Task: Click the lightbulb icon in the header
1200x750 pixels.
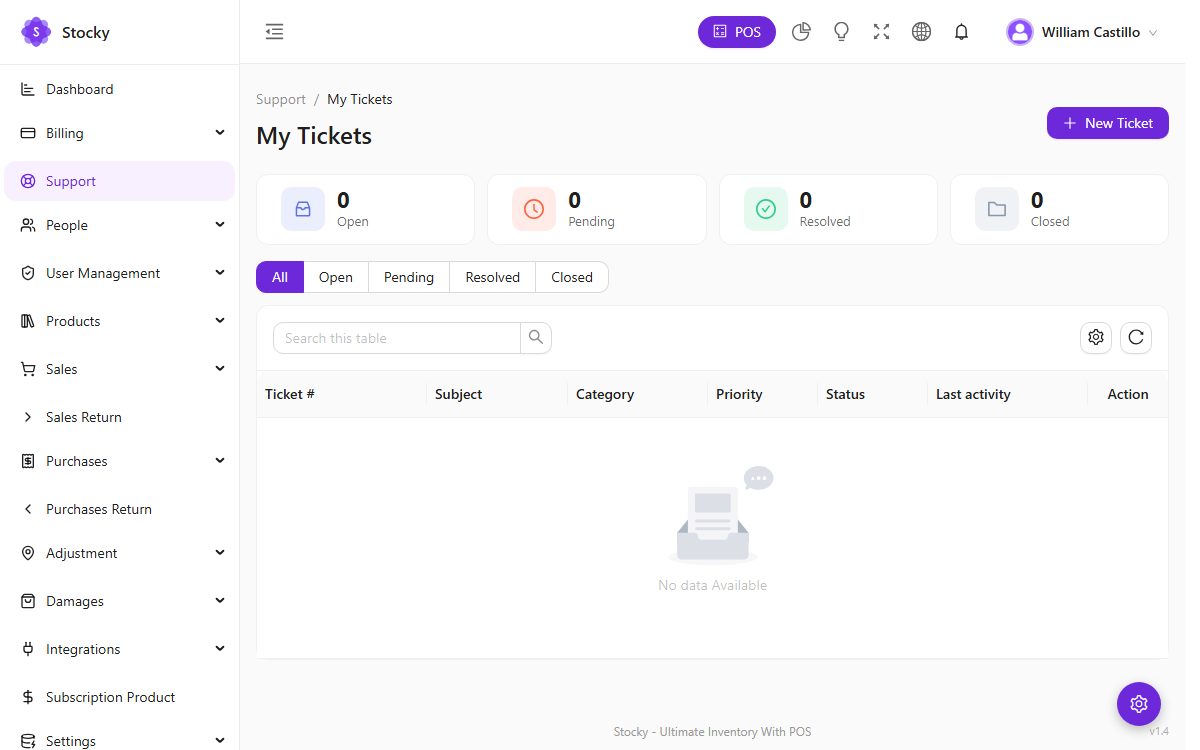Action: [841, 32]
